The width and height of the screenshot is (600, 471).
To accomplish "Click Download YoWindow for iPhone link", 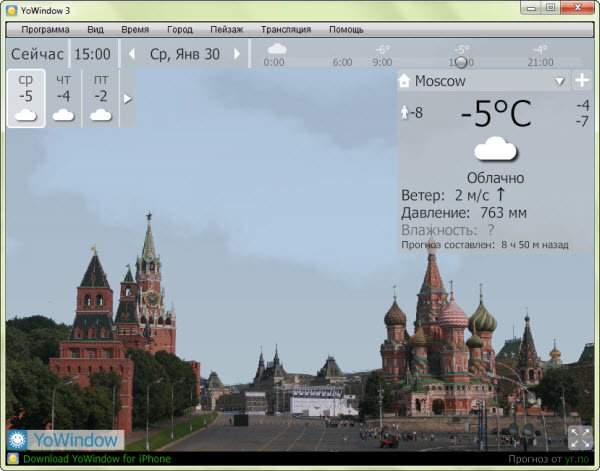I will (x=96, y=459).
